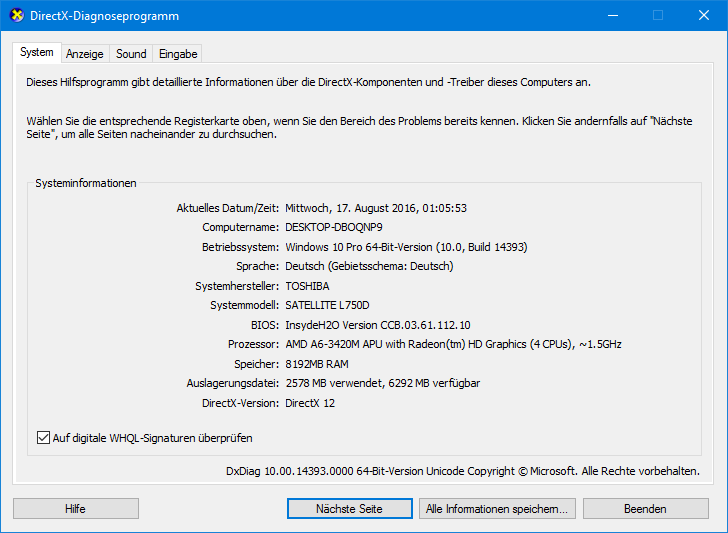The image size is (728, 533).
Task: Click the Dieses Hilfsprogramm description sentence
Action: point(308,82)
